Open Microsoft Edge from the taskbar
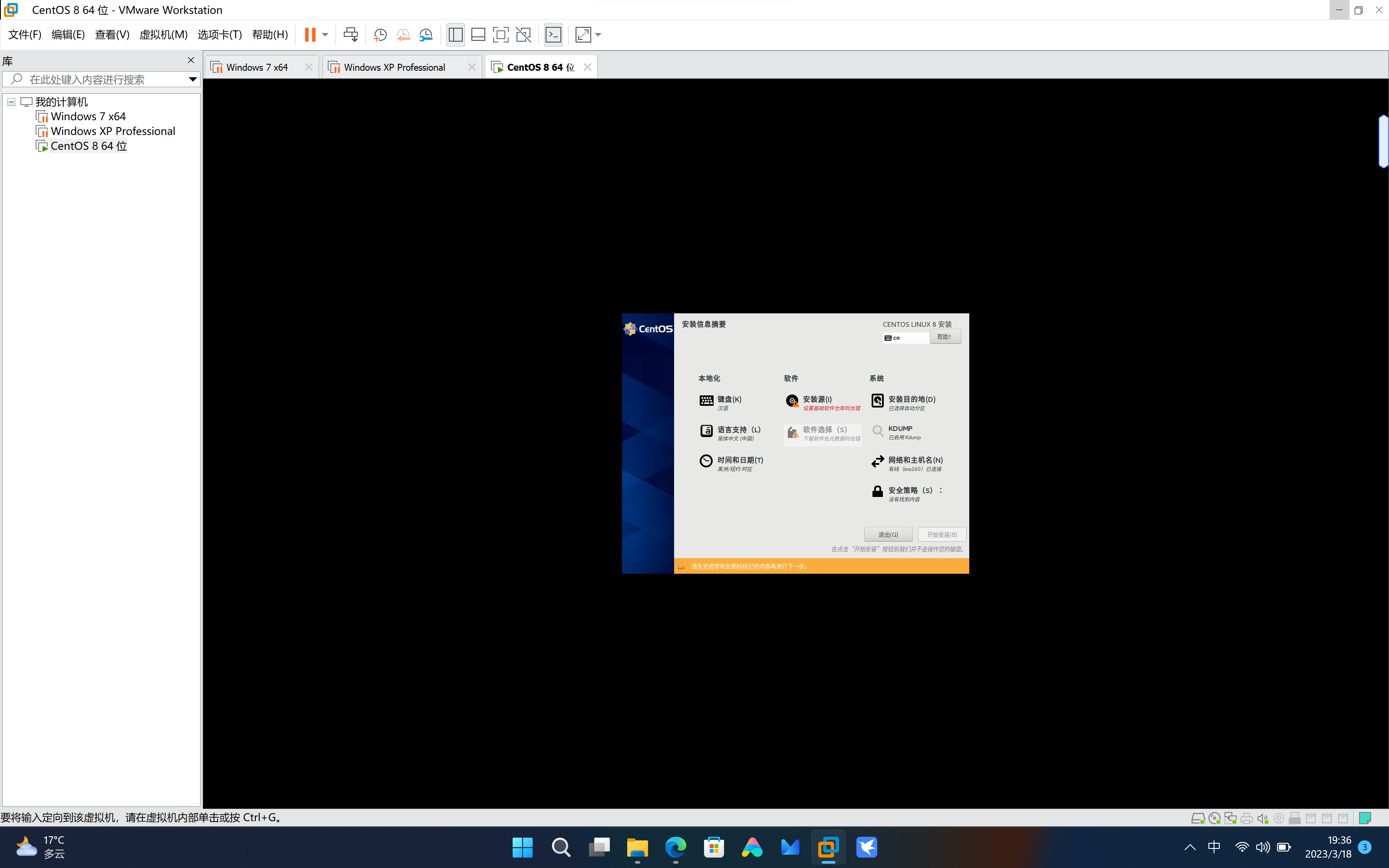Viewport: 1389px width, 868px height. click(x=675, y=847)
